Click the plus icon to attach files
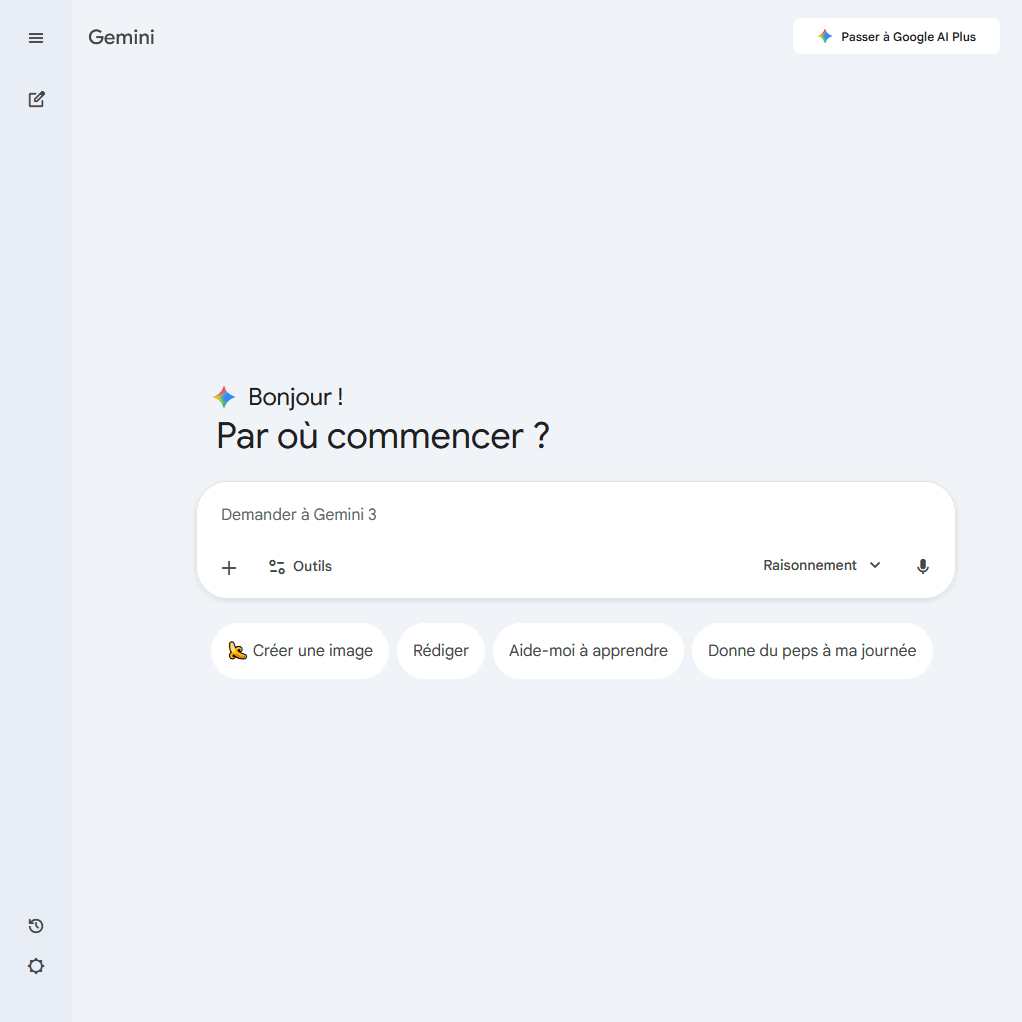This screenshot has width=1022, height=1022. (x=228, y=567)
